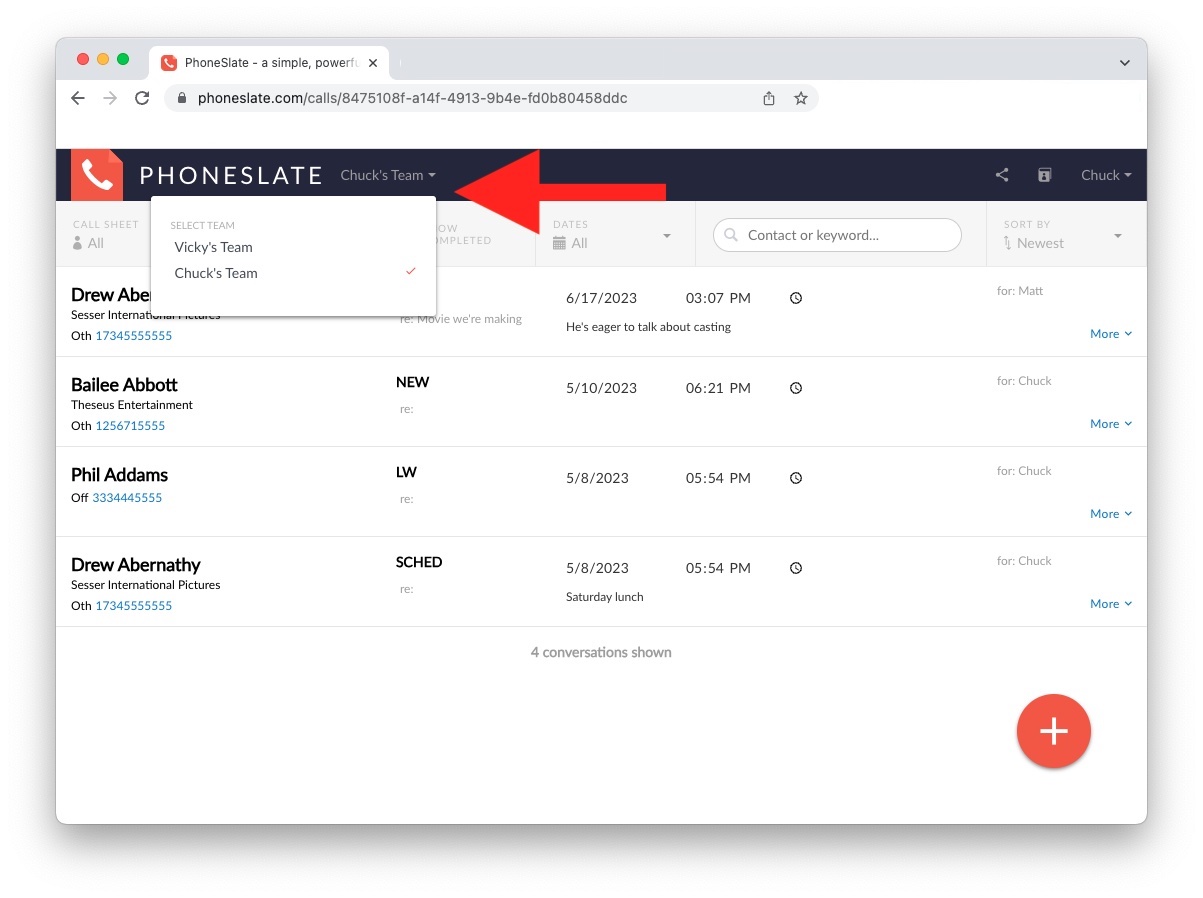Add a new call with plus button
Image resolution: width=1203 pixels, height=898 pixels.
[x=1053, y=731]
